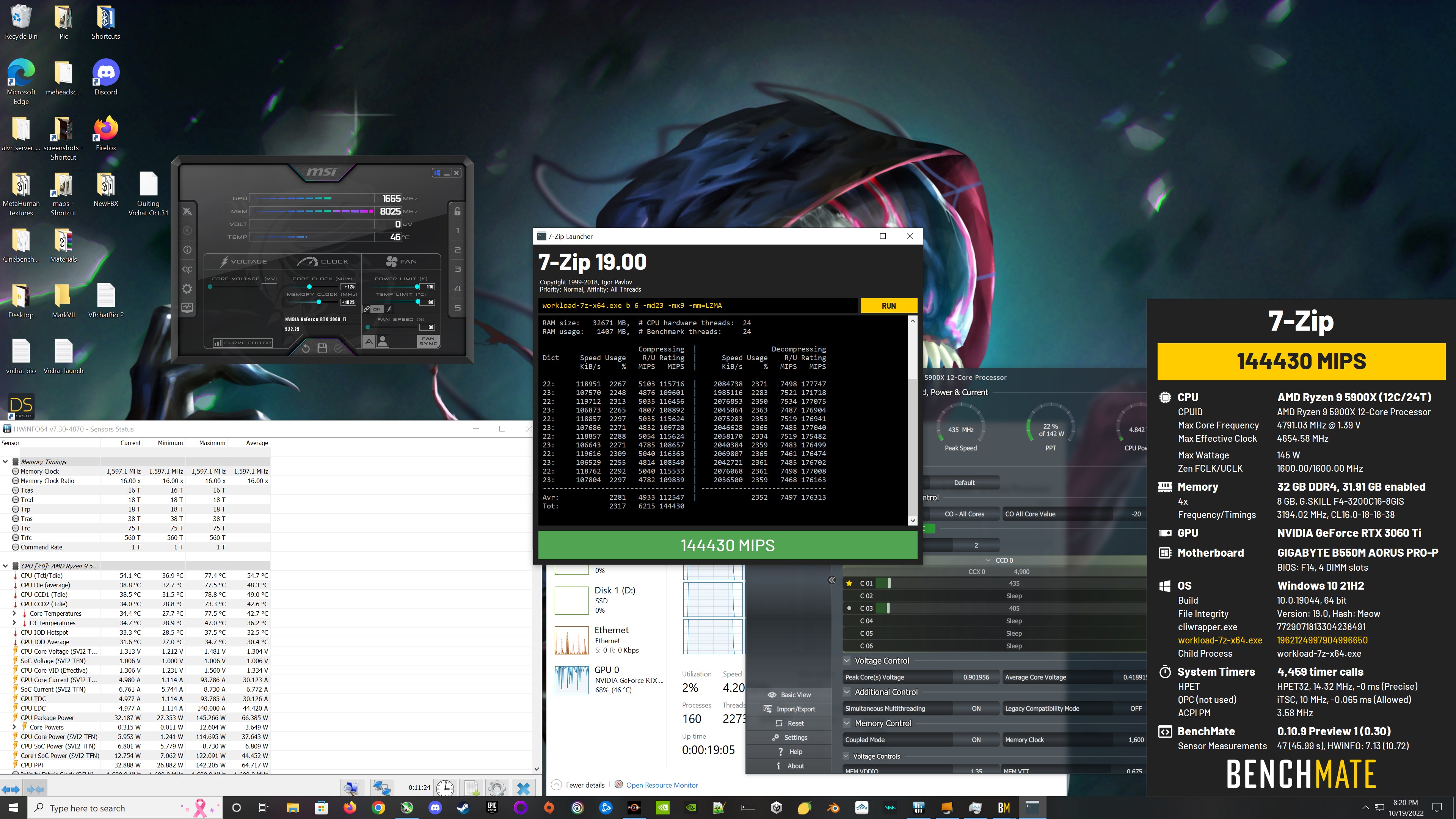Toggle auto fan speed A button
Screen dimensions: 1456x819
point(369,341)
